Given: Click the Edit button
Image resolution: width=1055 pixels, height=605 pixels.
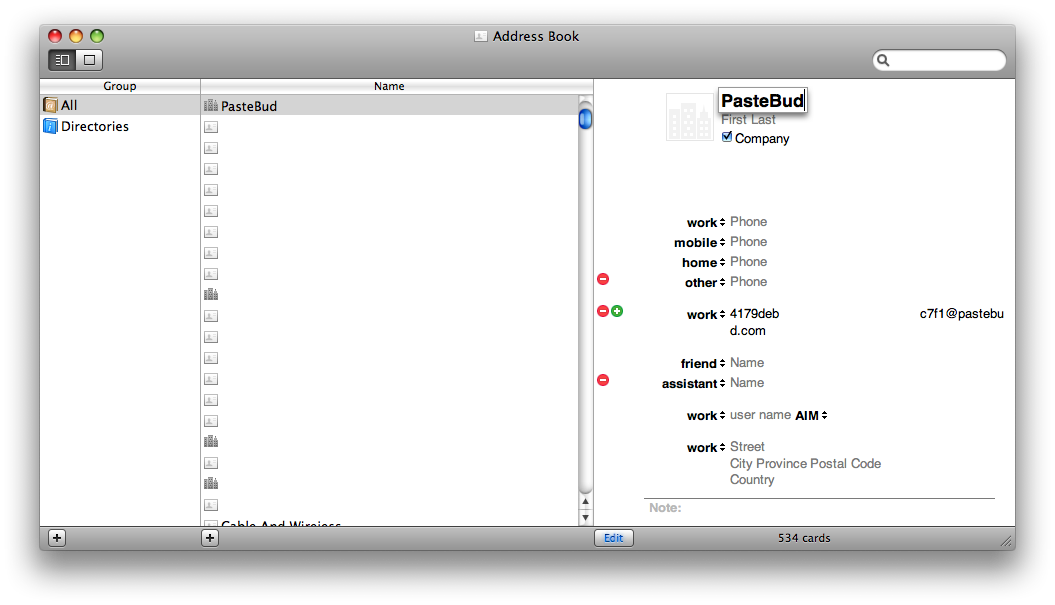Looking at the screenshot, I should [x=613, y=538].
